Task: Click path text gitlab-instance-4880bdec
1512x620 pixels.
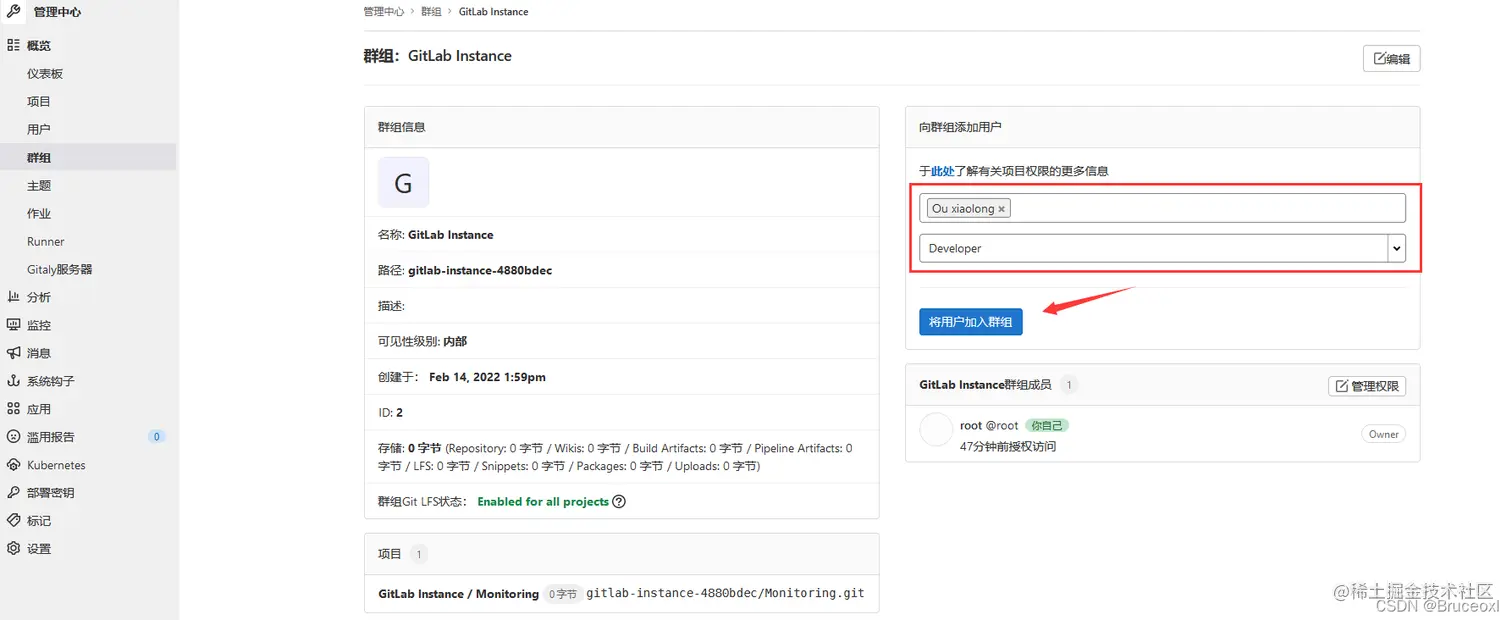Action: pyautogui.click(x=480, y=271)
